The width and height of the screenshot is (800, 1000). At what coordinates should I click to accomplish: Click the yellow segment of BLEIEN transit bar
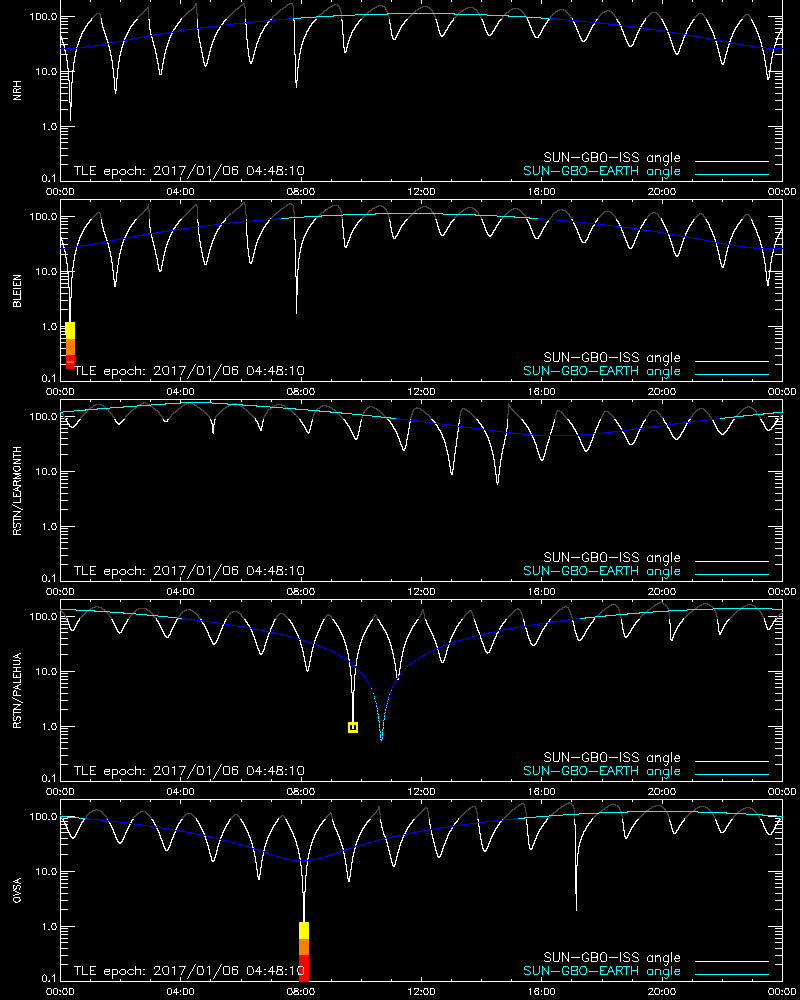click(70, 330)
